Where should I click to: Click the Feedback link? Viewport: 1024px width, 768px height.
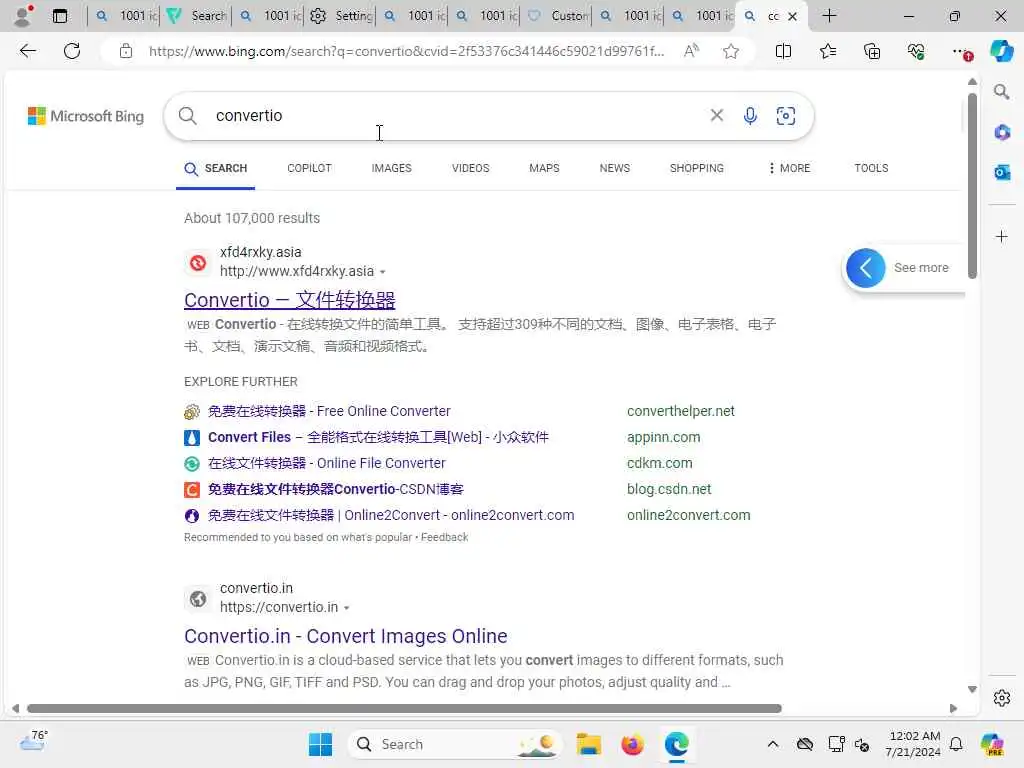(444, 537)
